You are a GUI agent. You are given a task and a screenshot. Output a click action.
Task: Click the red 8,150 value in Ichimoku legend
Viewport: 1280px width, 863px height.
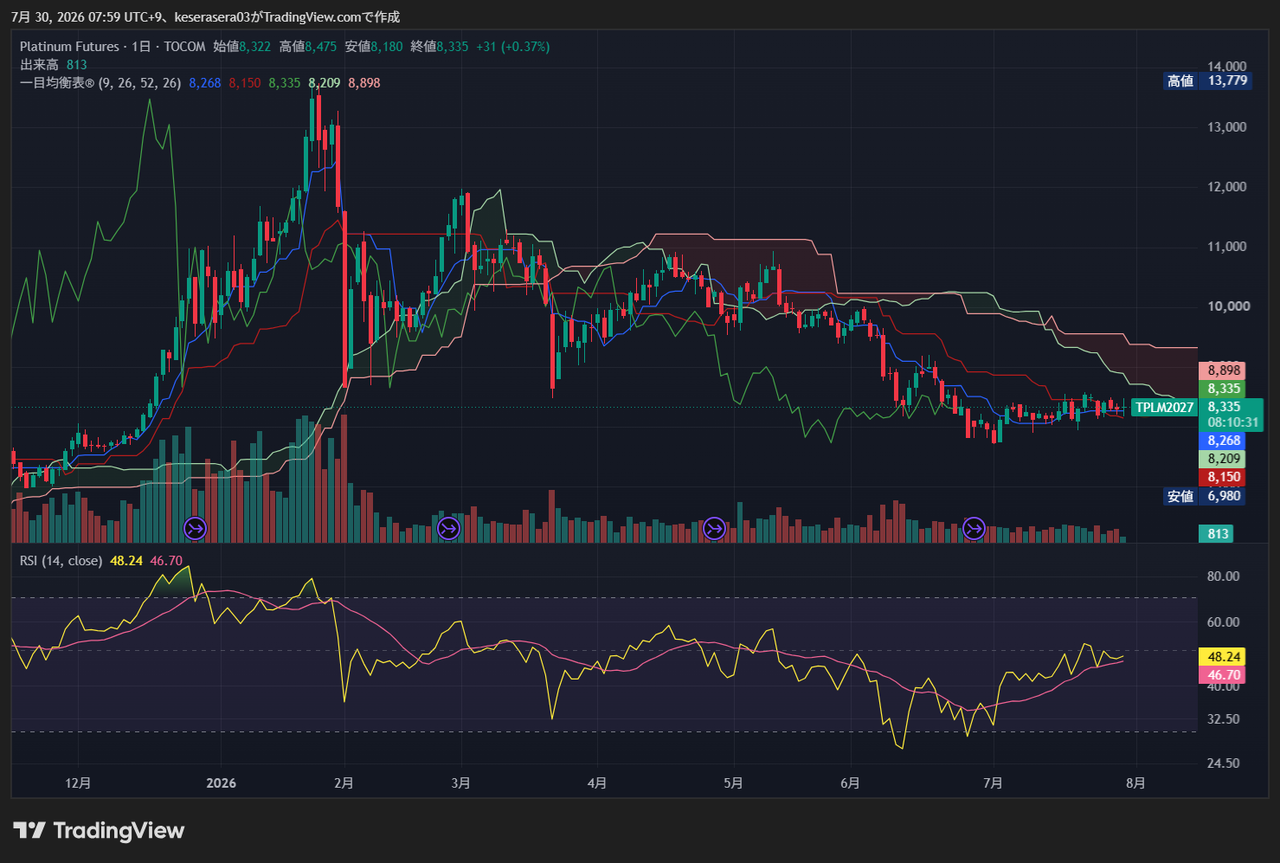point(244,83)
